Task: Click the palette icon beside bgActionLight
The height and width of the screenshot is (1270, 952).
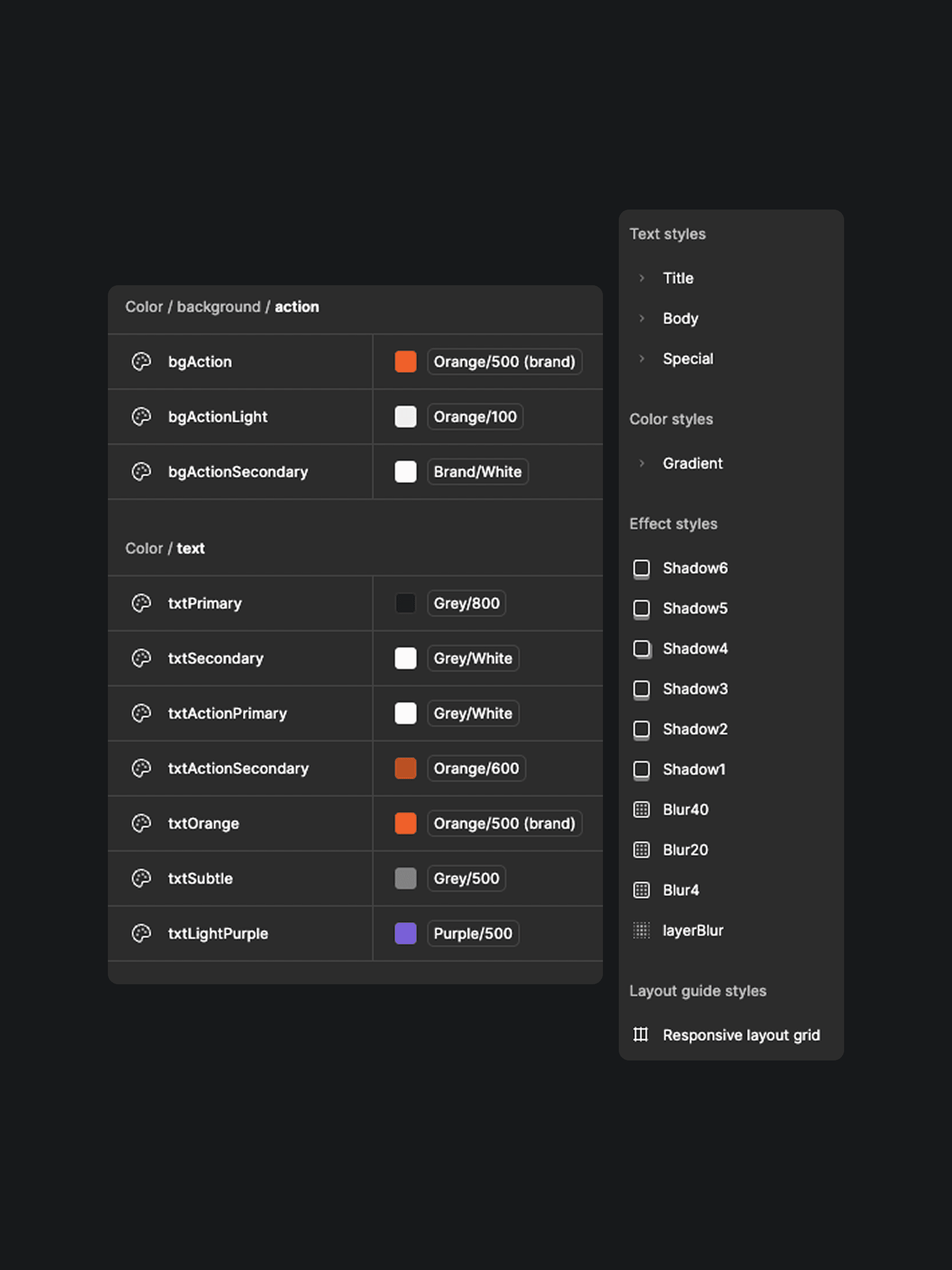Action: tap(141, 417)
